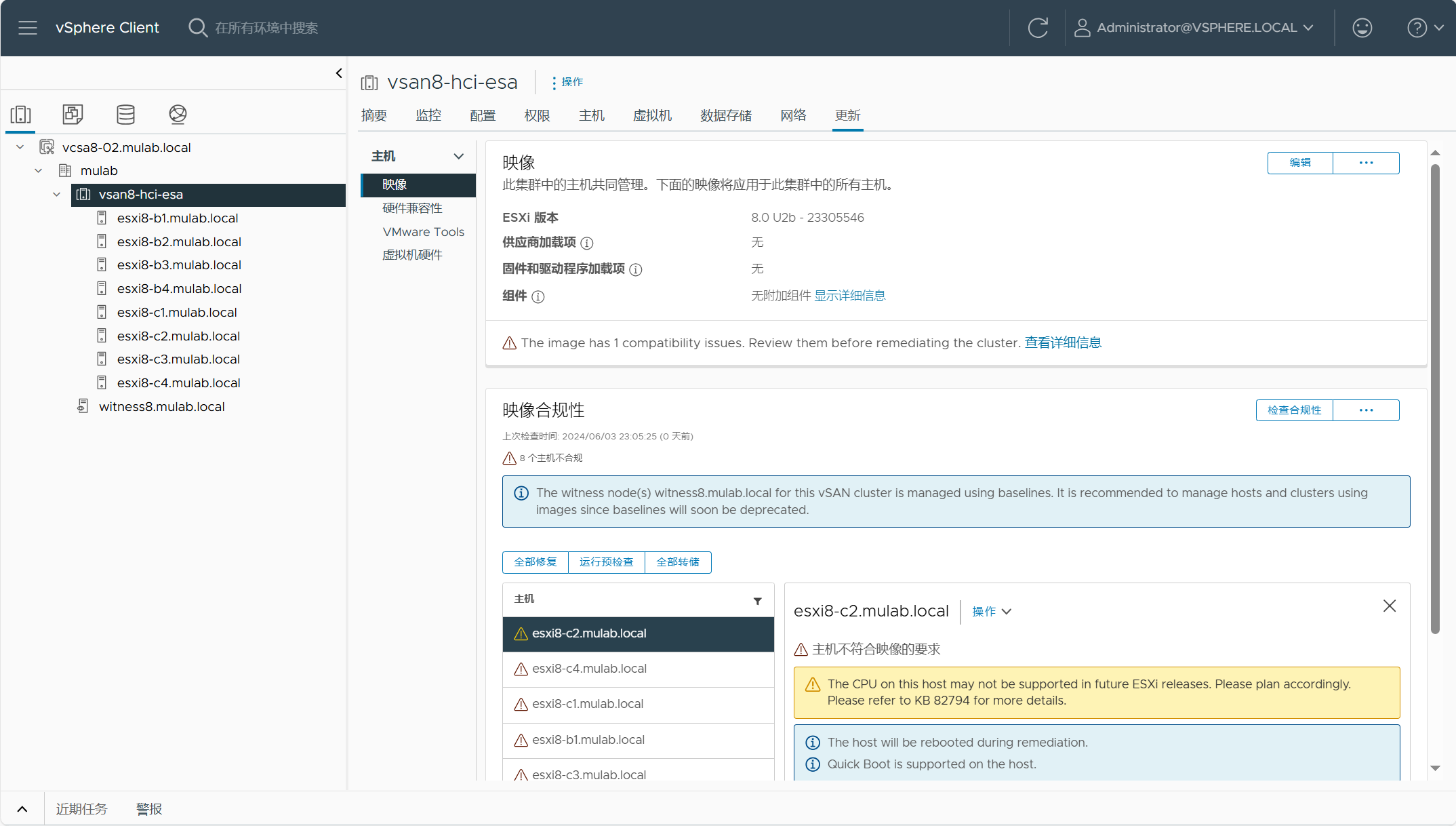Viewport: 1456px width, 826px height.
Task: Click the search magnifier icon
Action: tap(197, 28)
